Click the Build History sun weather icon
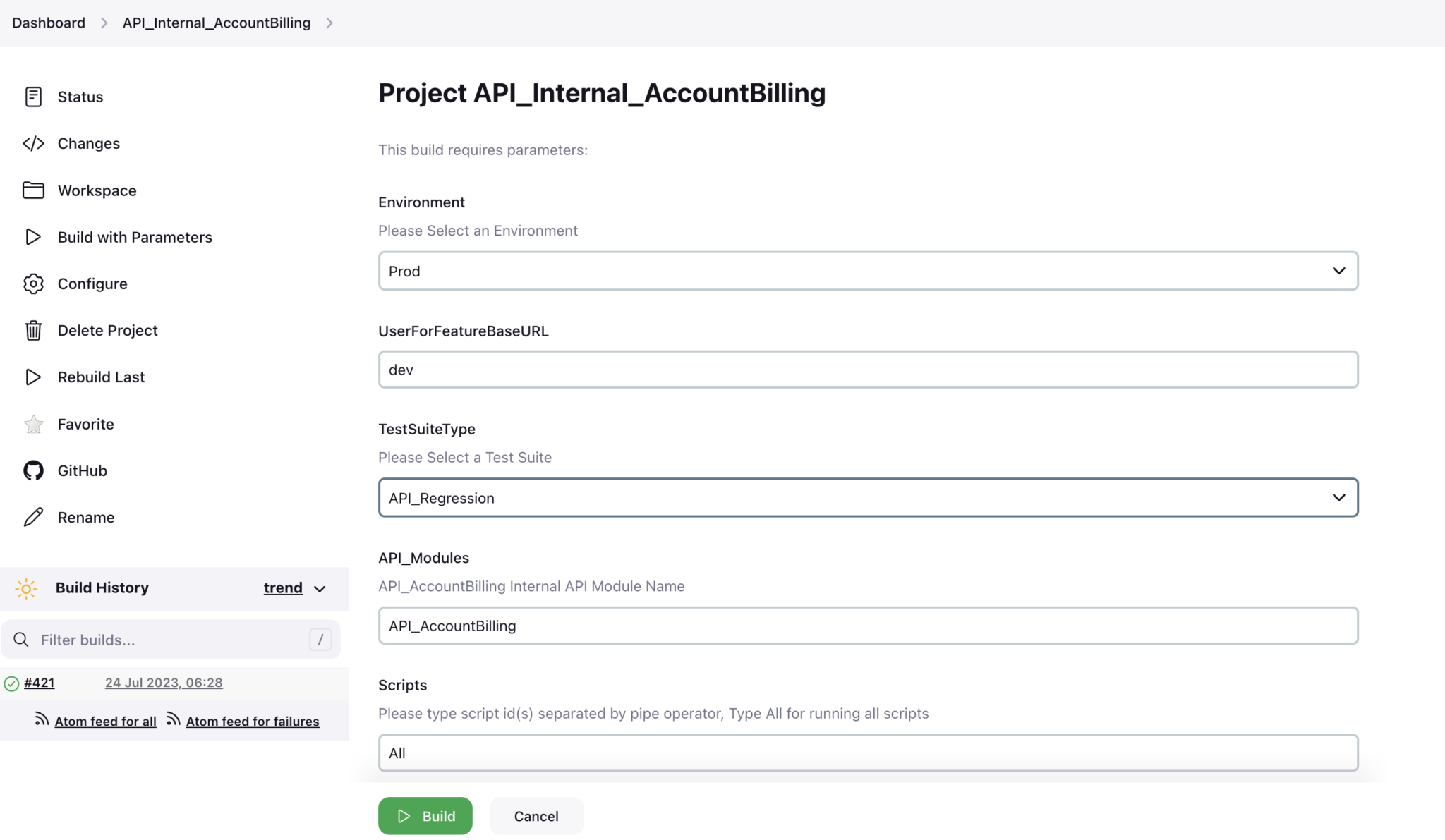Image resolution: width=1445 pixels, height=840 pixels. click(x=26, y=588)
